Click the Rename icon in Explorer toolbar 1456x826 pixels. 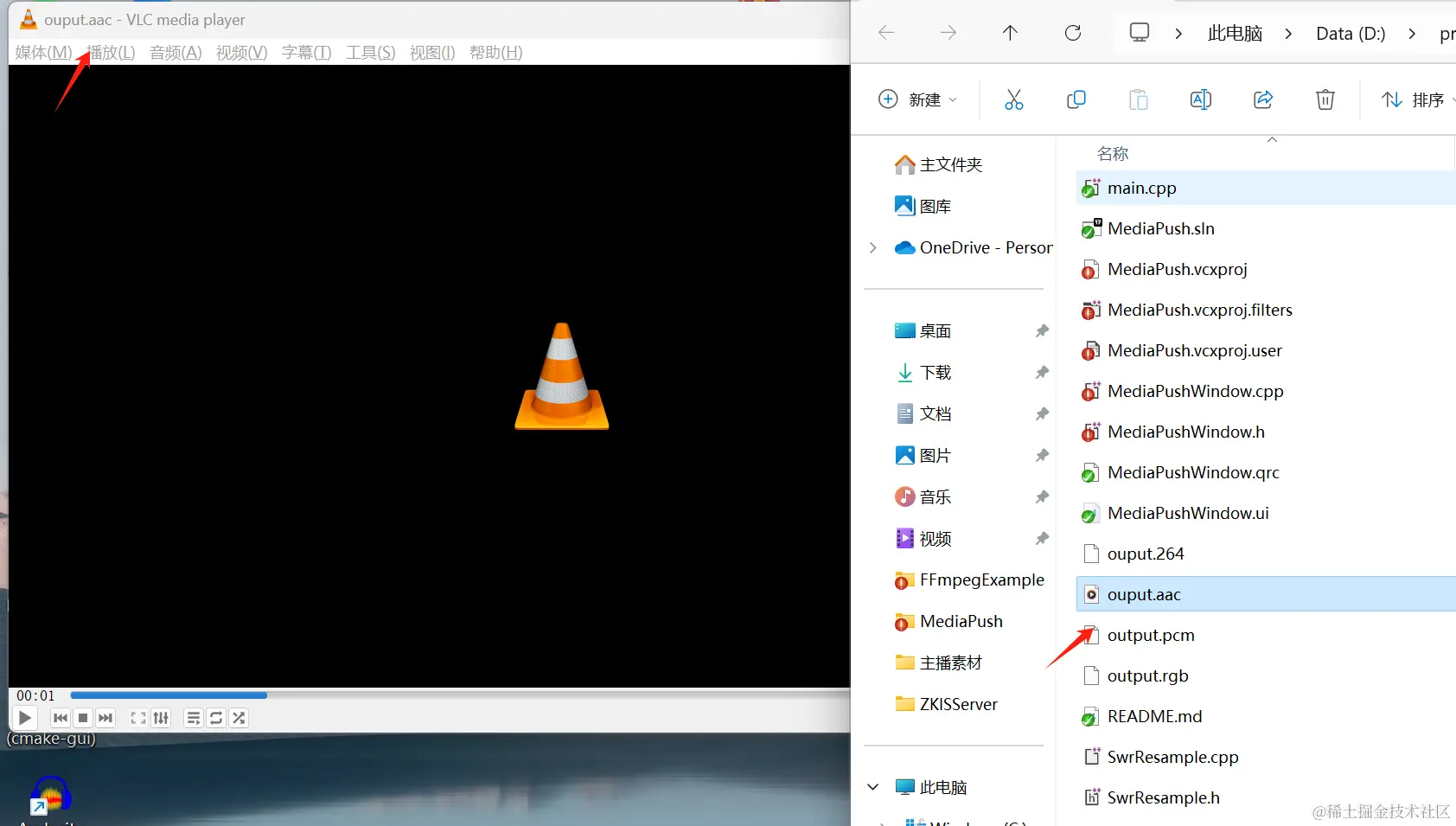coord(1201,99)
